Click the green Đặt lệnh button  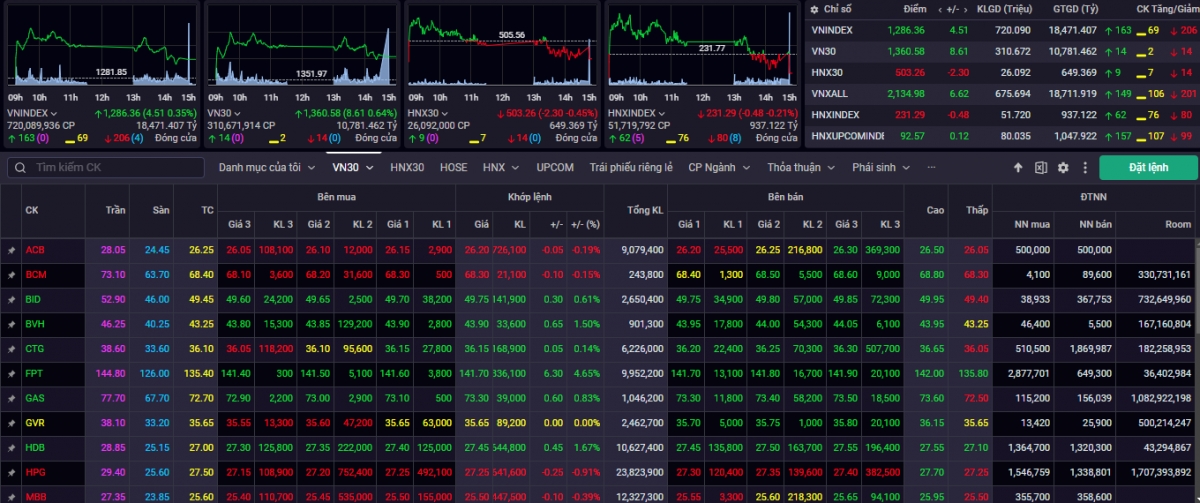click(x=1148, y=168)
